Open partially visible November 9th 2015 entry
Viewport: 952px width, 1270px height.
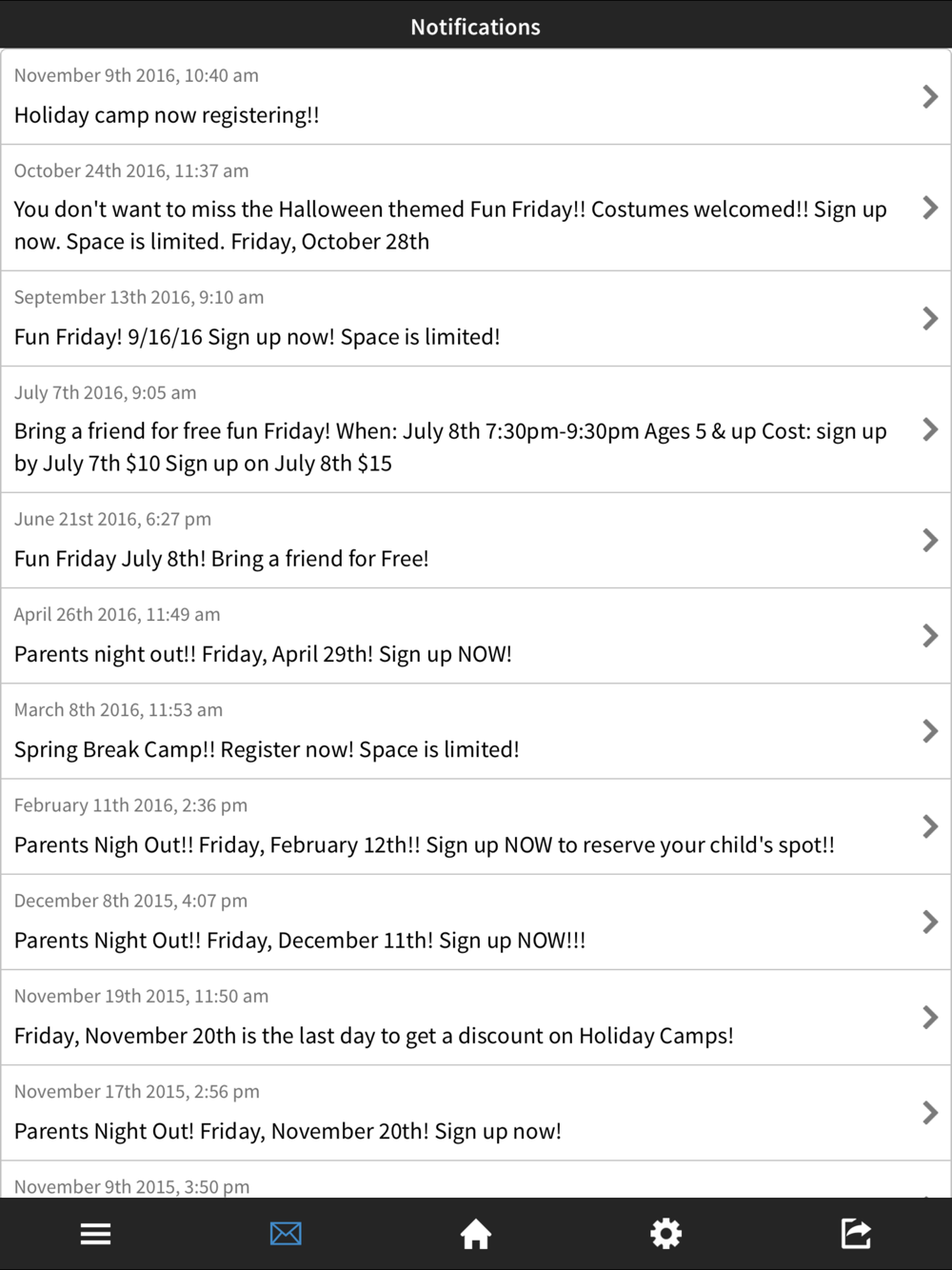(x=476, y=1180)
